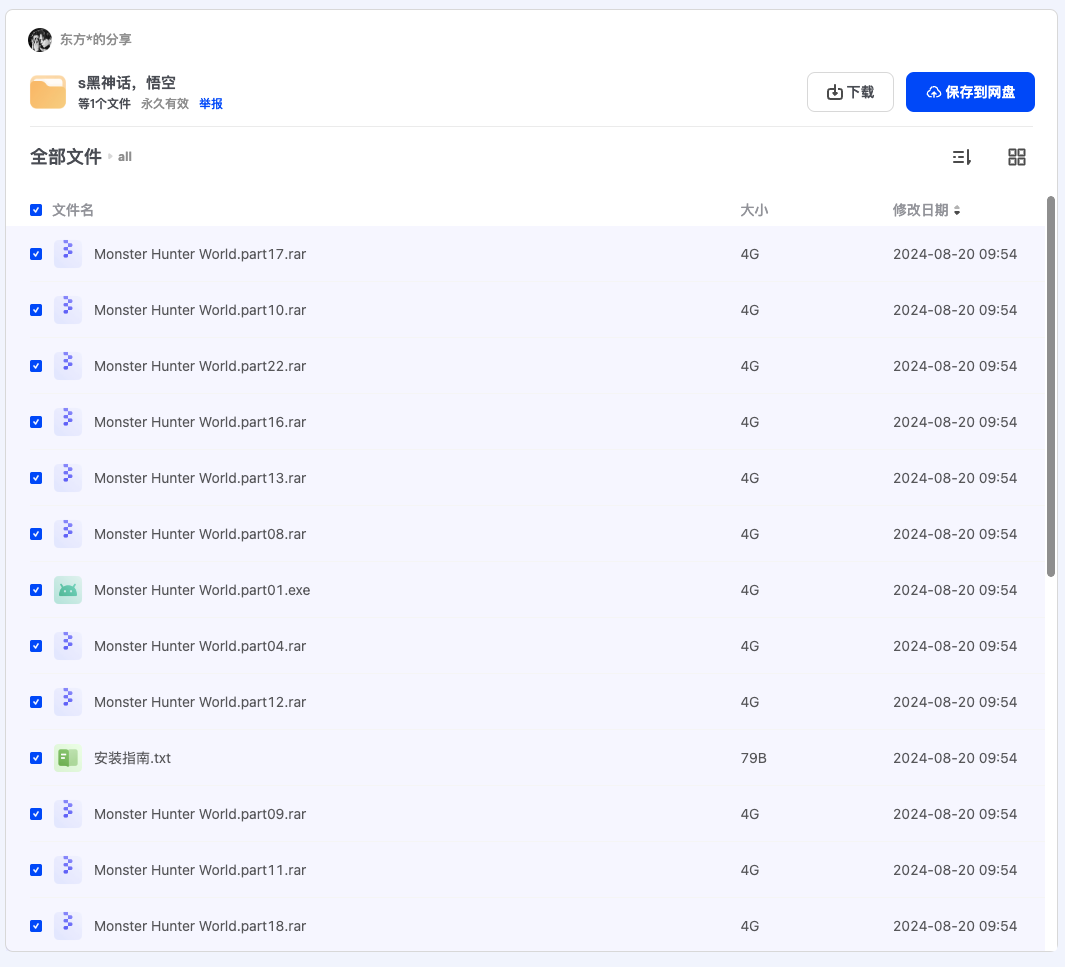Open file Monster Hunter World.part22.rar
This screenshot has height=967, width=1065.
[200, 366]
